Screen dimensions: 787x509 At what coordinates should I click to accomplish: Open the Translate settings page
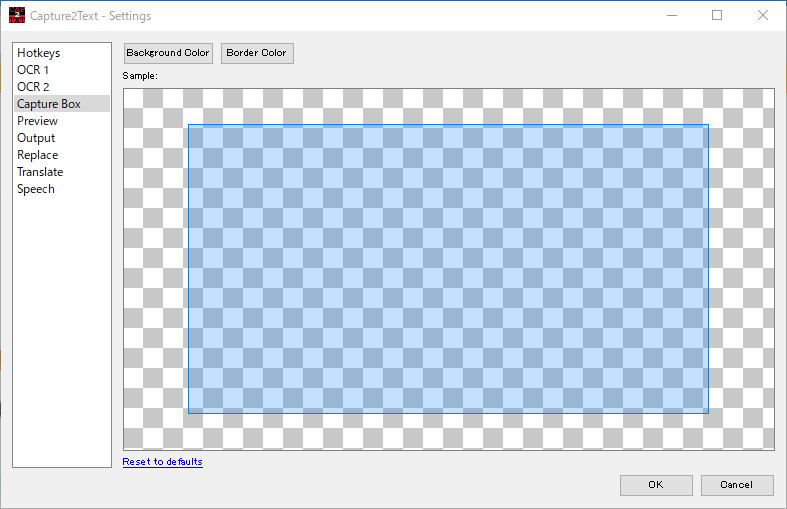[x=40, y=172]
